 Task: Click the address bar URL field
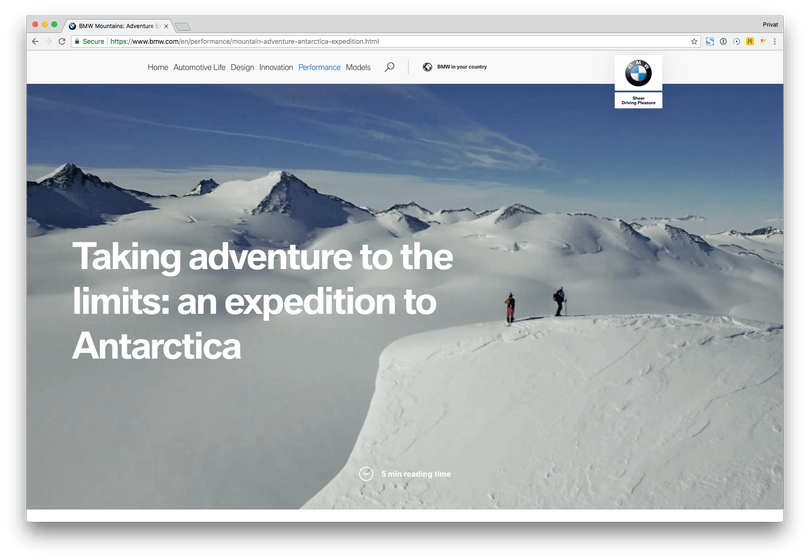pos(382,41)
